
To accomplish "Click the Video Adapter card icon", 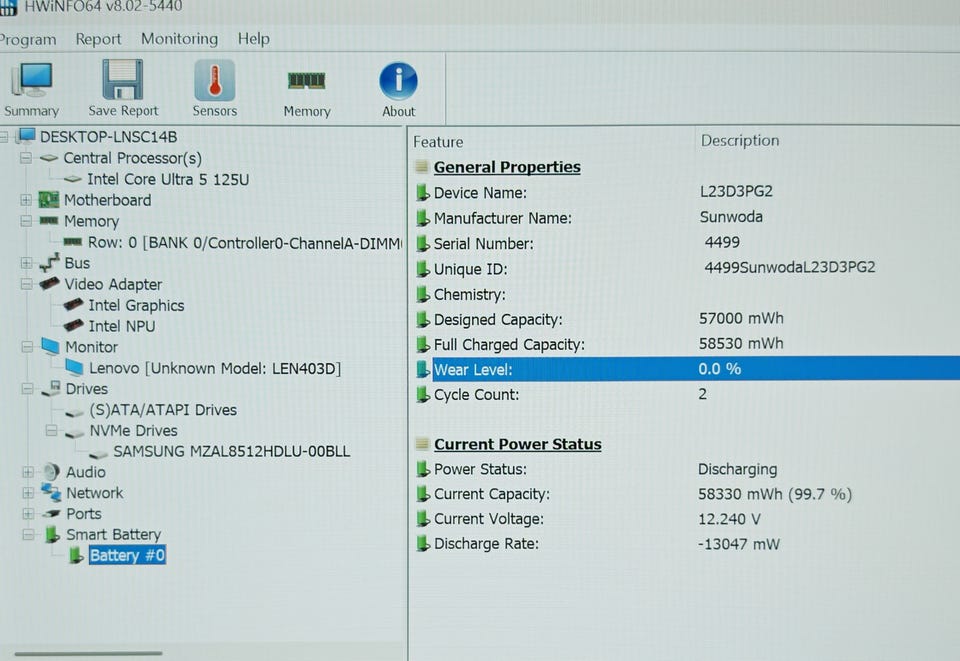I will 49,283.
